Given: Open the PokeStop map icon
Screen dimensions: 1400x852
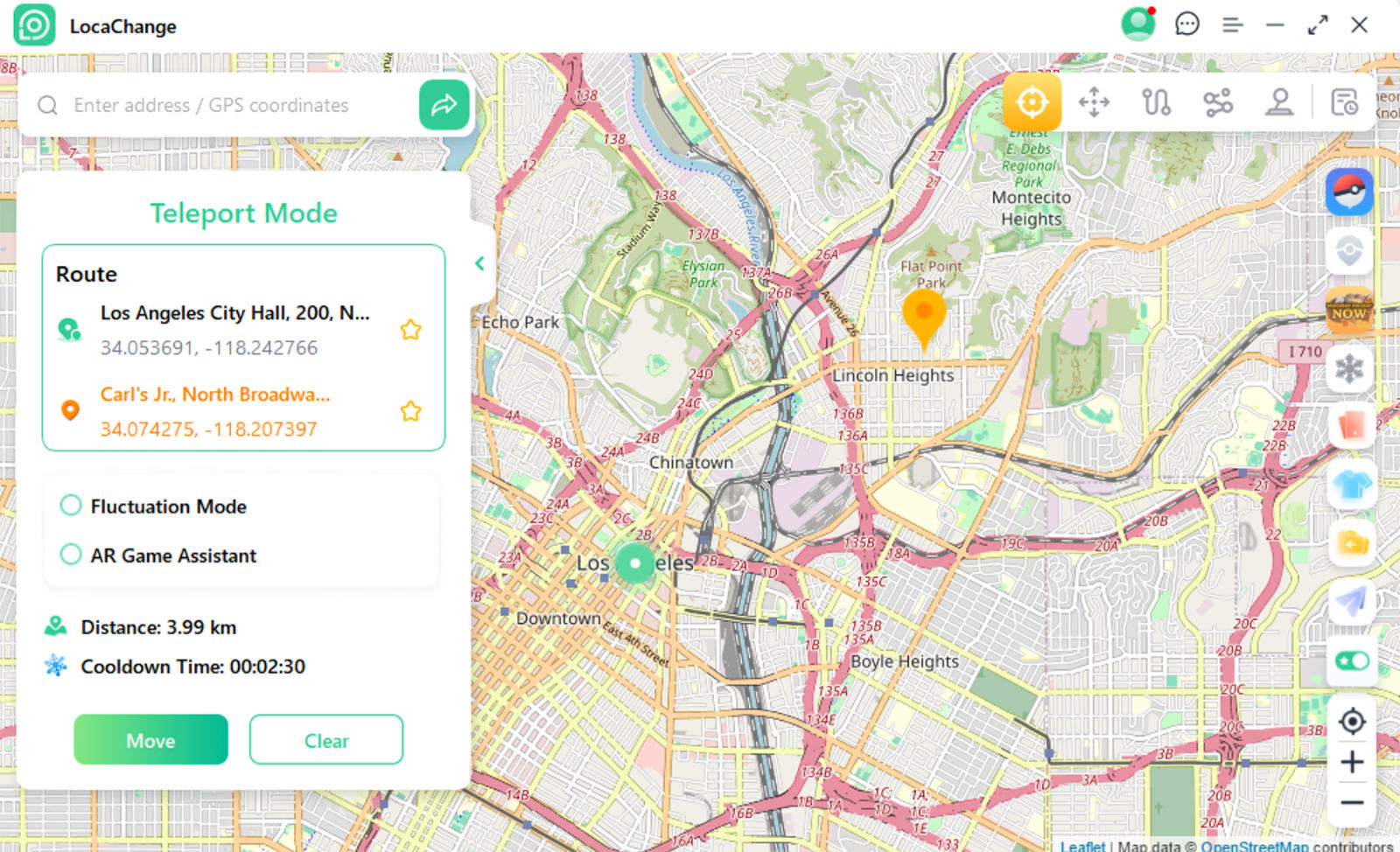Looking at the screenshot, I should pos(1349,251).
